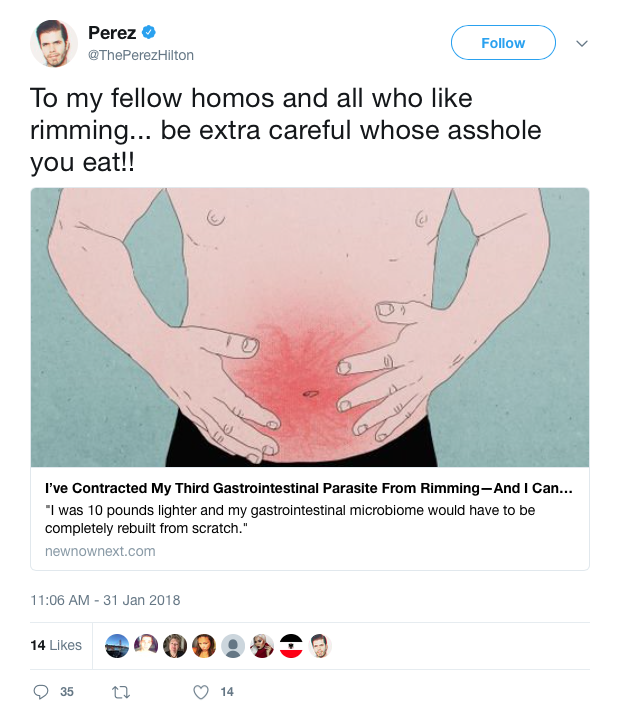Like the tweet with the heart icon
This screenshot has height=706, width=621.
(x=201, y=691)
